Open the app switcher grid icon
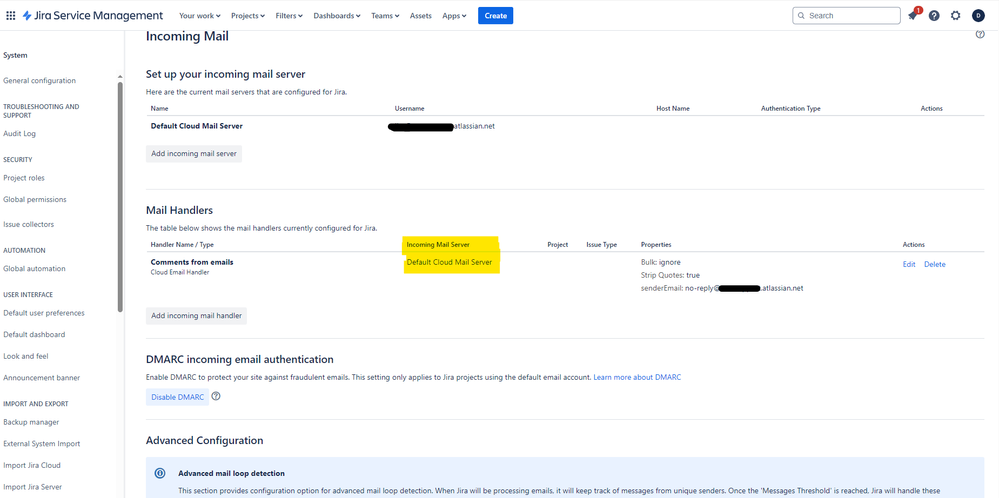999x498 pixels. 11,16
